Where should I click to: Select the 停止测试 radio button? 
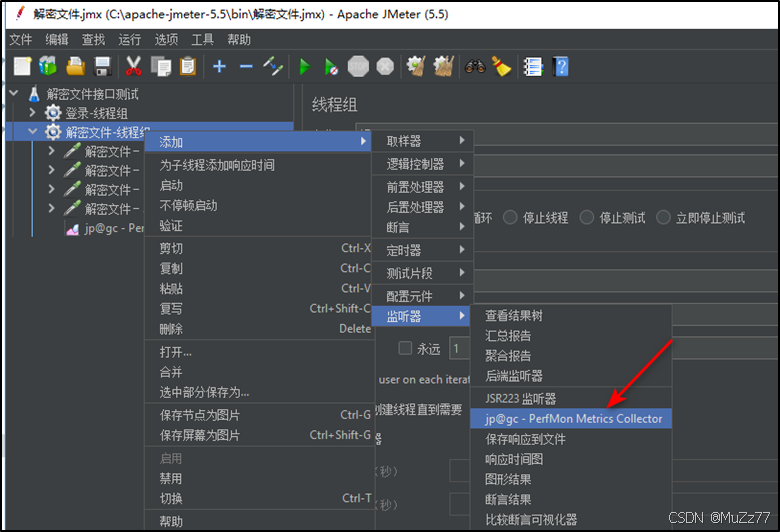(x=588, y=217)
